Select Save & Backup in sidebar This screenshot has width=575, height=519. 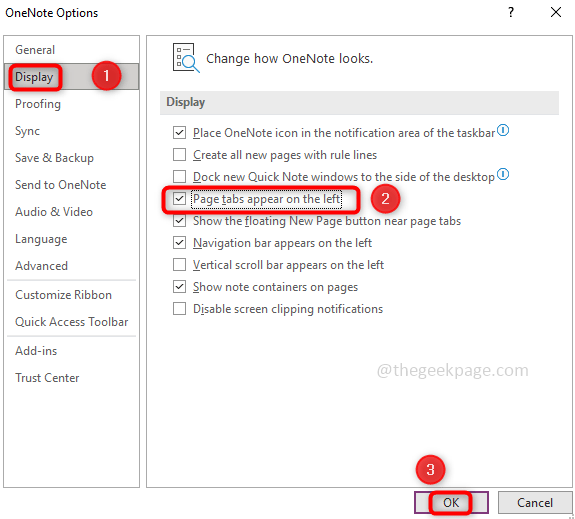coord(54,158)
